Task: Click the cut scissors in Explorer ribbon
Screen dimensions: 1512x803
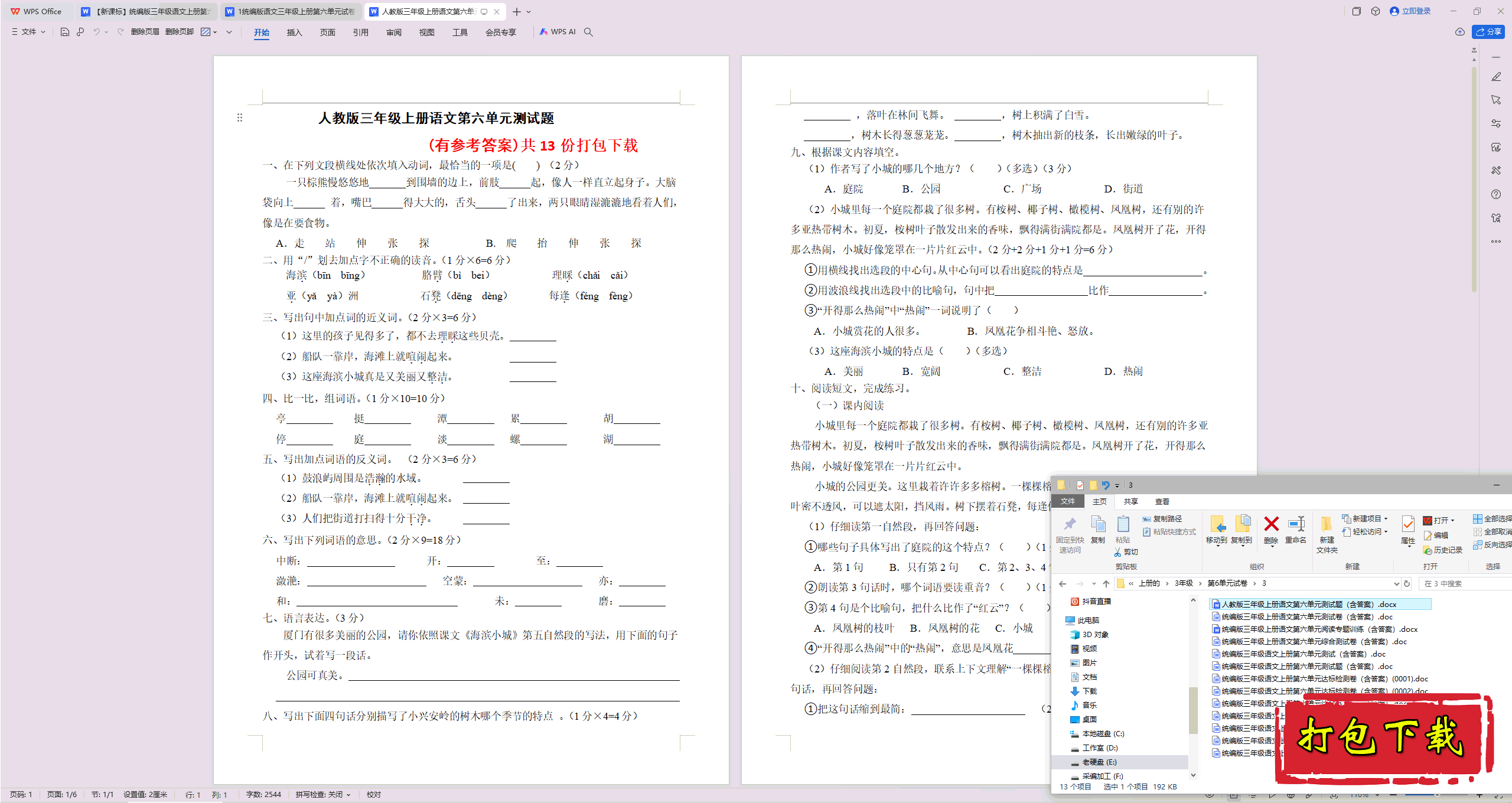Action: 1117,552
